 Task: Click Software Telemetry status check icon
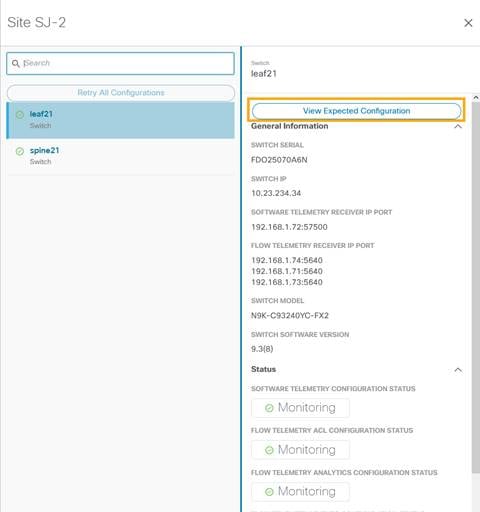click(x=269, y=408)
